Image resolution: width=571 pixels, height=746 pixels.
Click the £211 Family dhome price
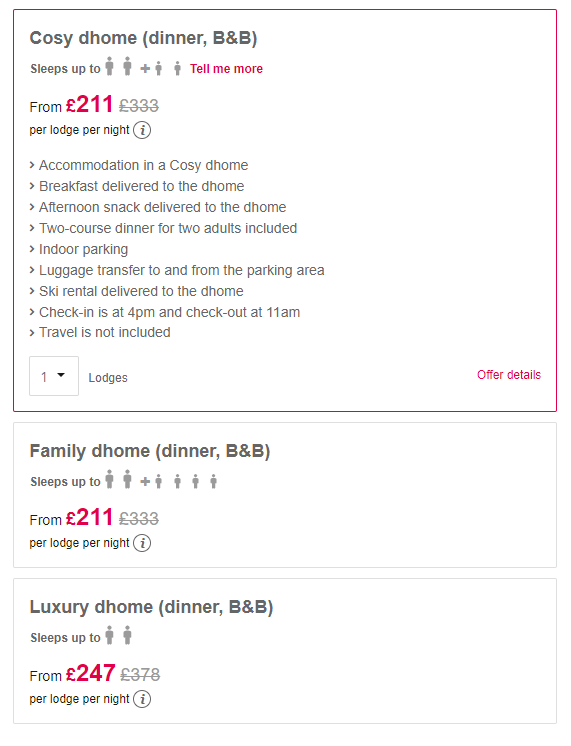pos(89,517)
